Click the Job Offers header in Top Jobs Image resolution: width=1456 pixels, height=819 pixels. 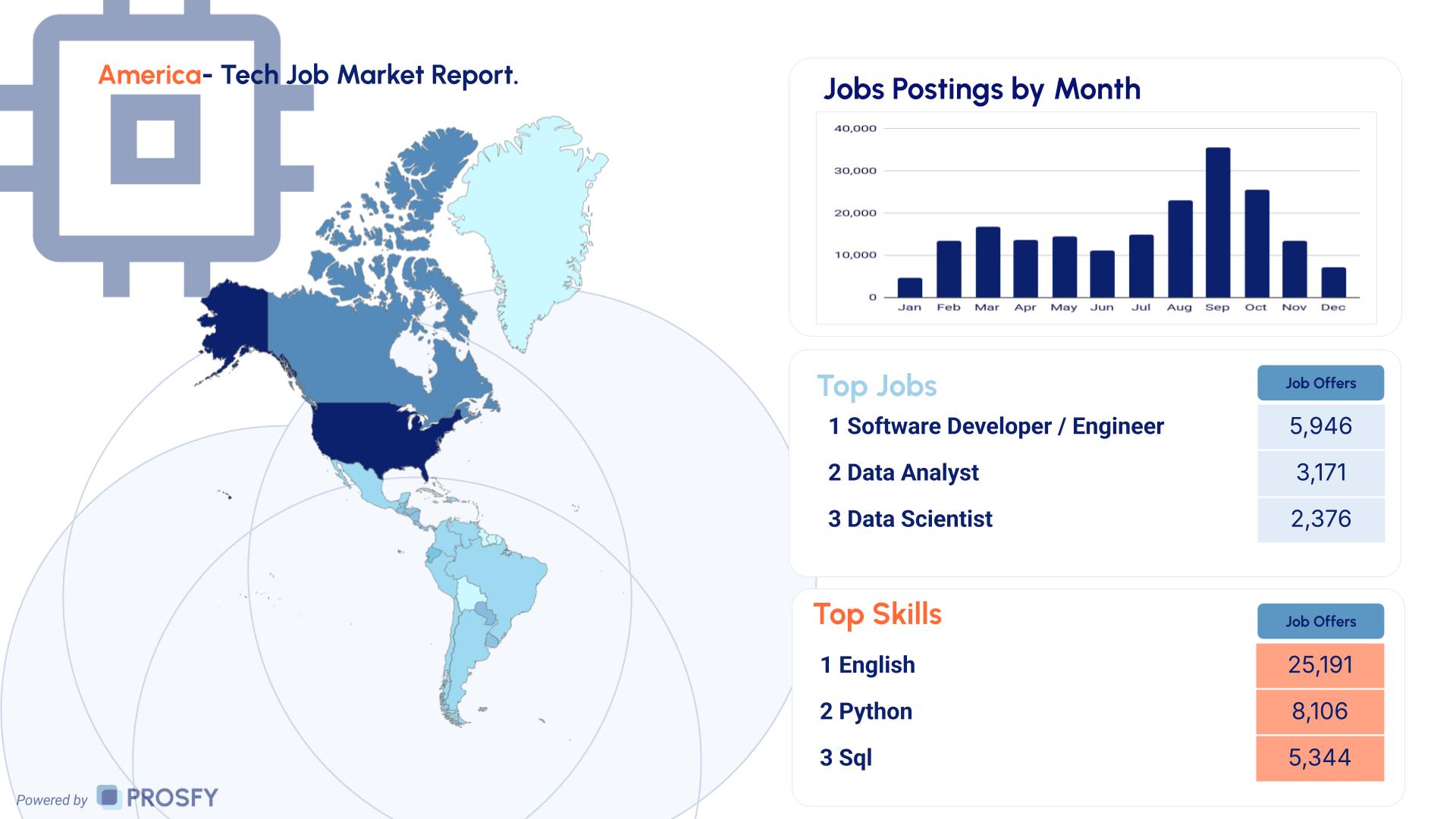click(1320, 383)
